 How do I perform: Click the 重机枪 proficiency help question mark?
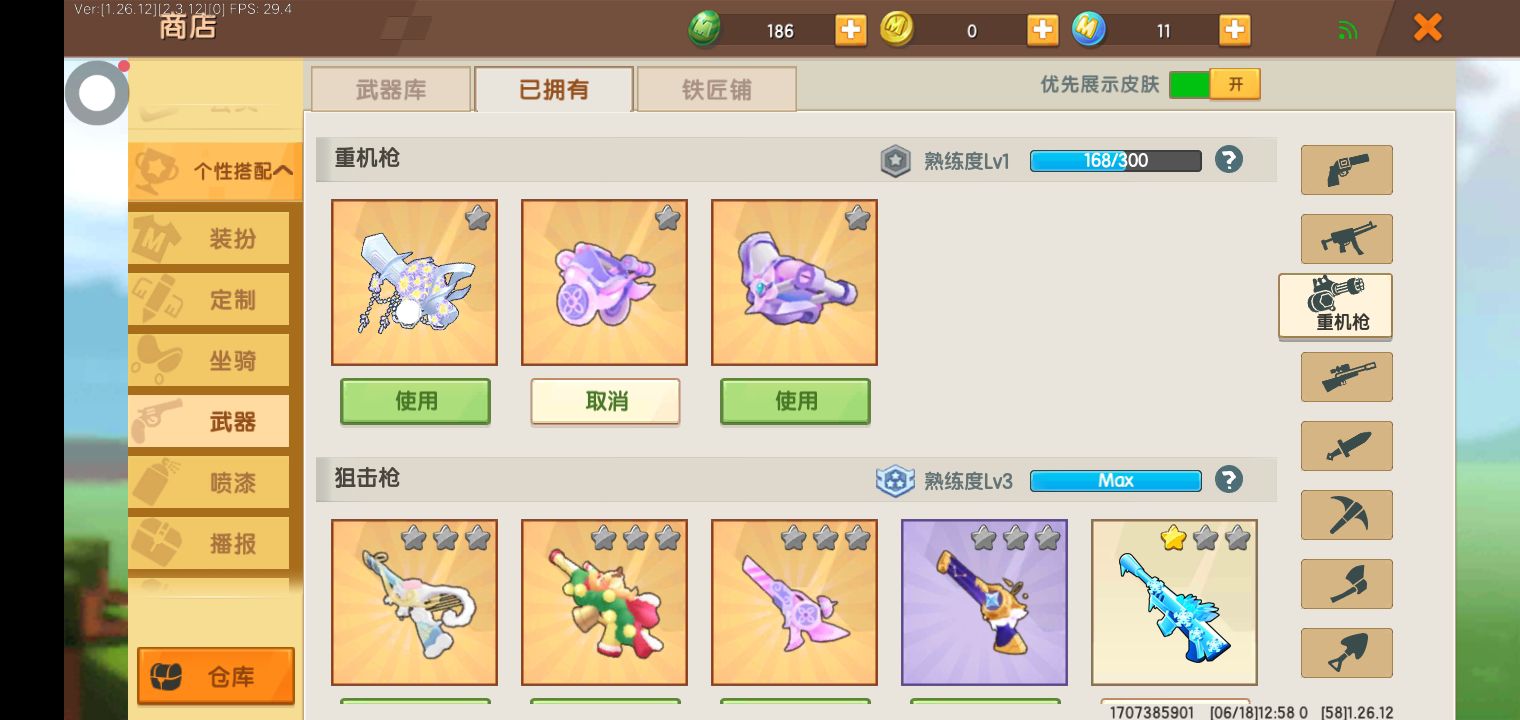[x=1229, y=160]
